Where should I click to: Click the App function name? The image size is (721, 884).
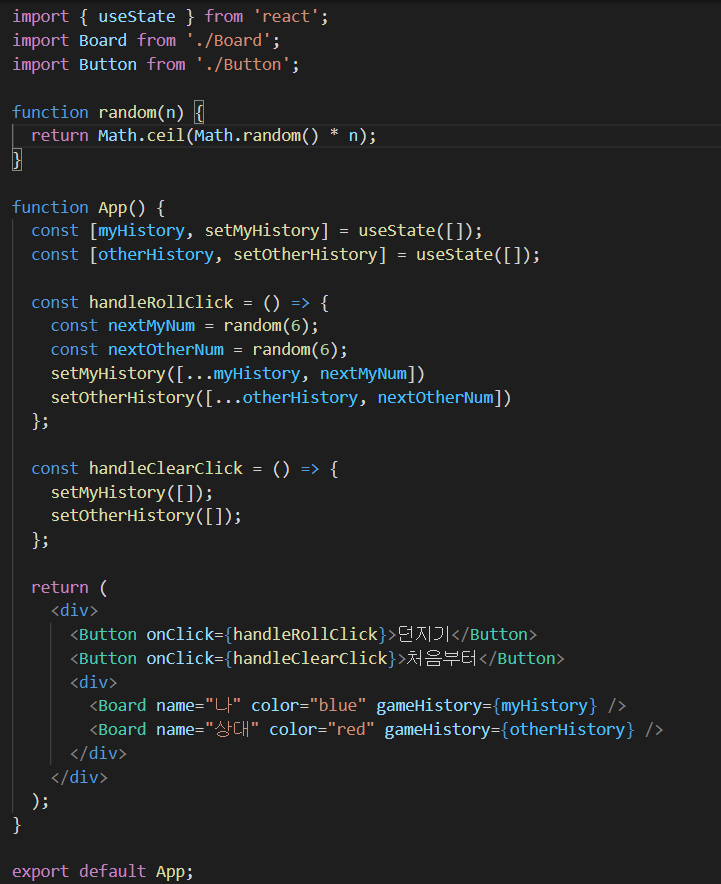point(113,207)
